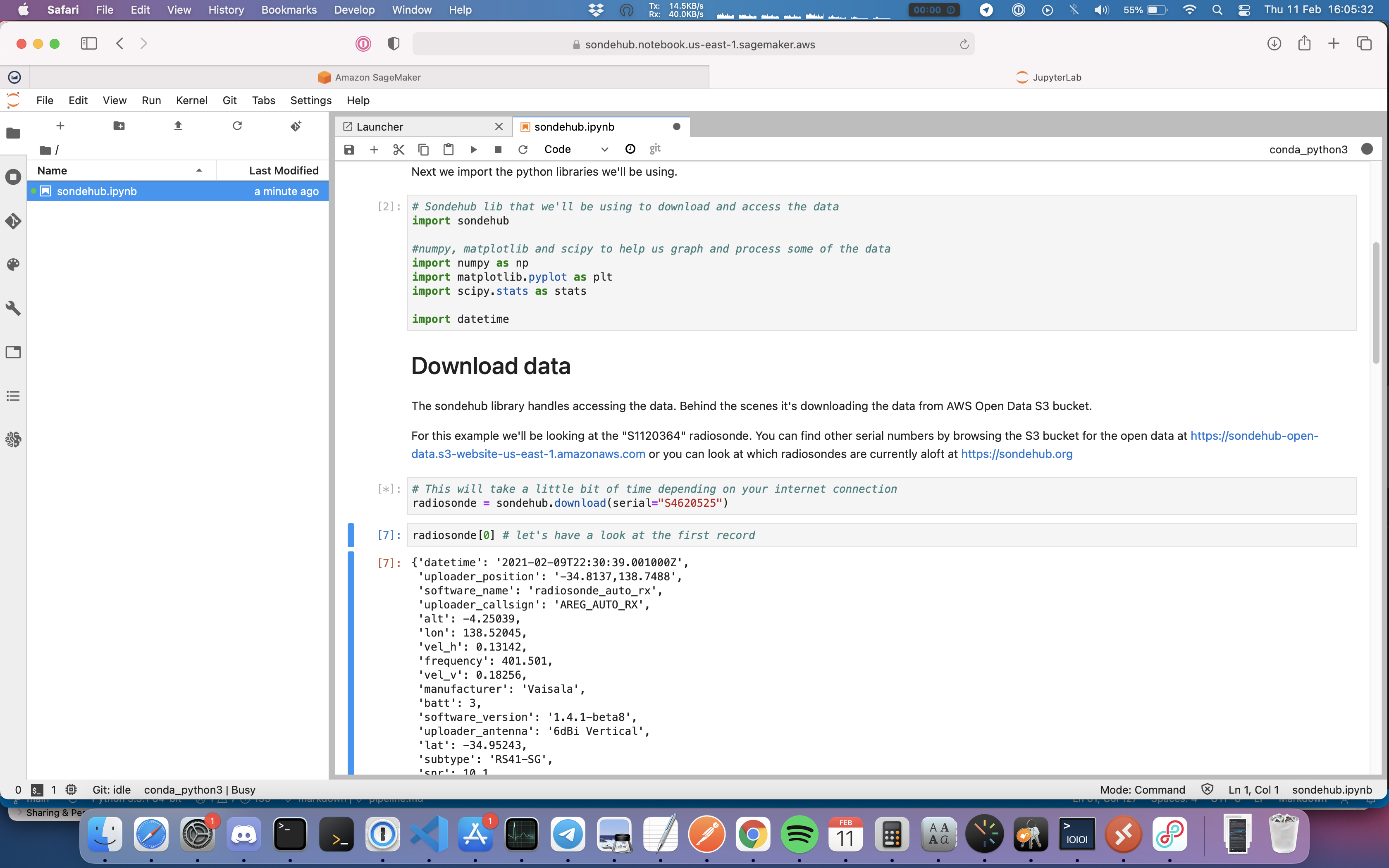Toggle the Safari sidebar button

(x=89, y=44)
